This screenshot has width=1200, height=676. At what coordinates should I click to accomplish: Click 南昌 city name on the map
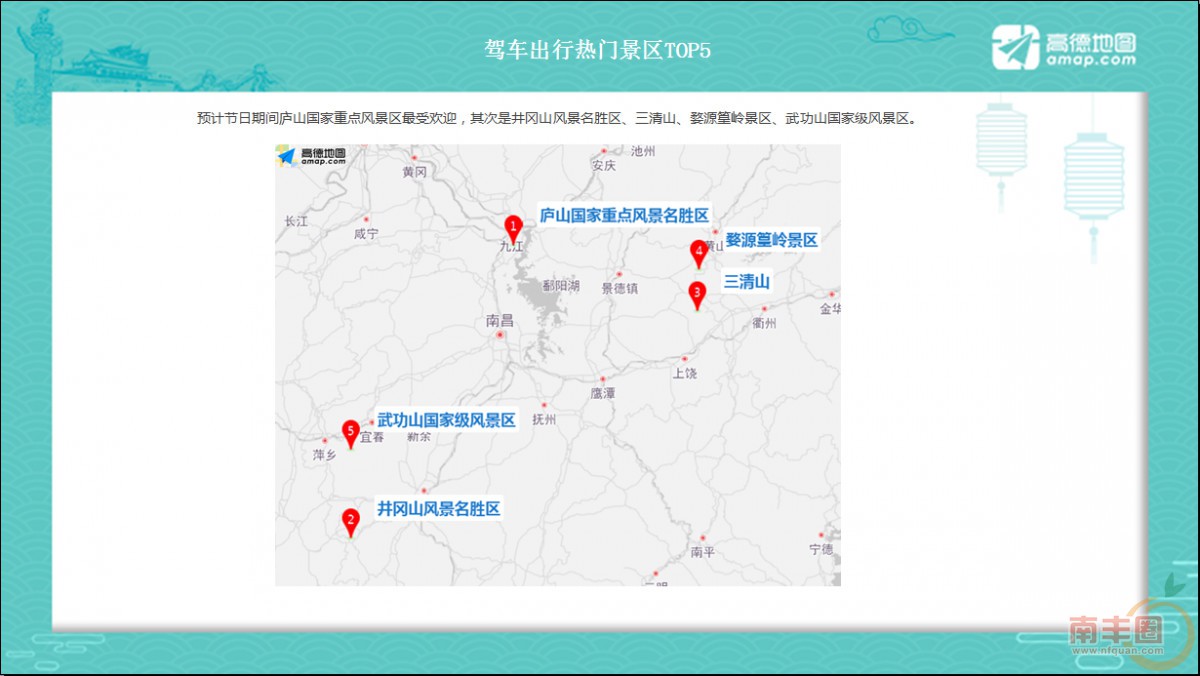click(x=499, y=321)
